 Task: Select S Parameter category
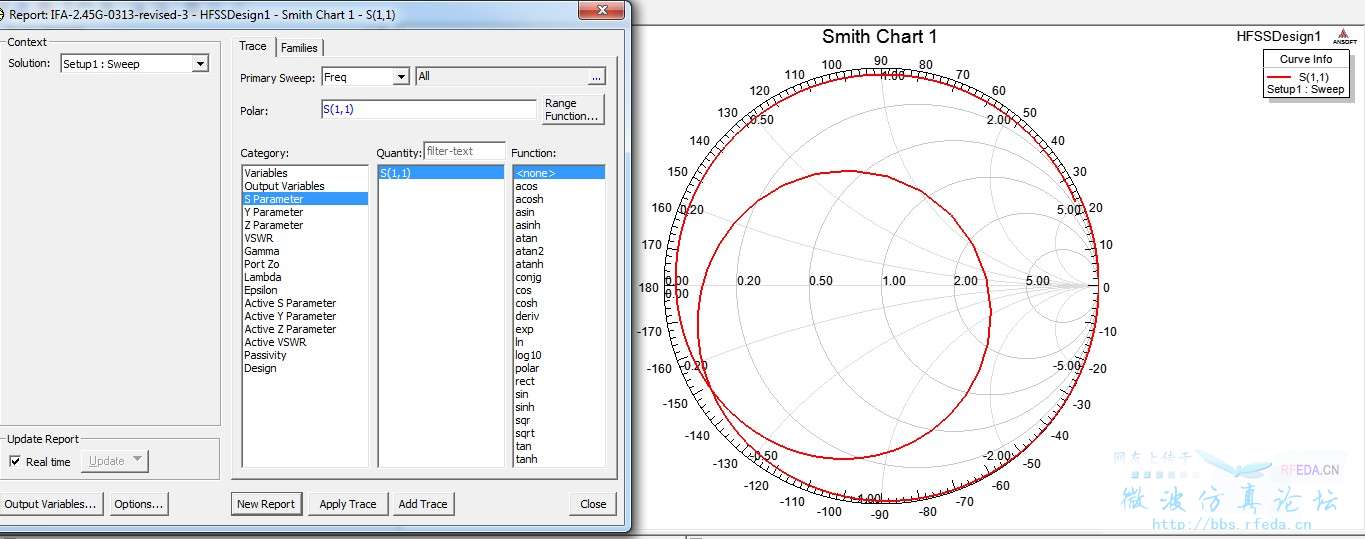pyautogui.click(x=305, y=199)
